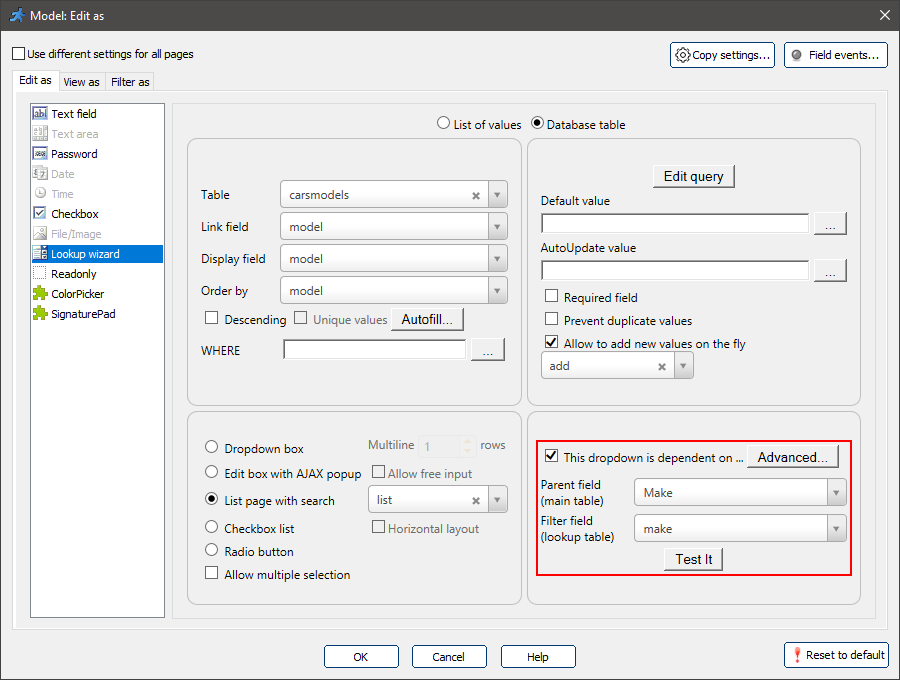The image size is (900, 680).
Task: Click the WHERE clause browse button
Action: point(488,350)
